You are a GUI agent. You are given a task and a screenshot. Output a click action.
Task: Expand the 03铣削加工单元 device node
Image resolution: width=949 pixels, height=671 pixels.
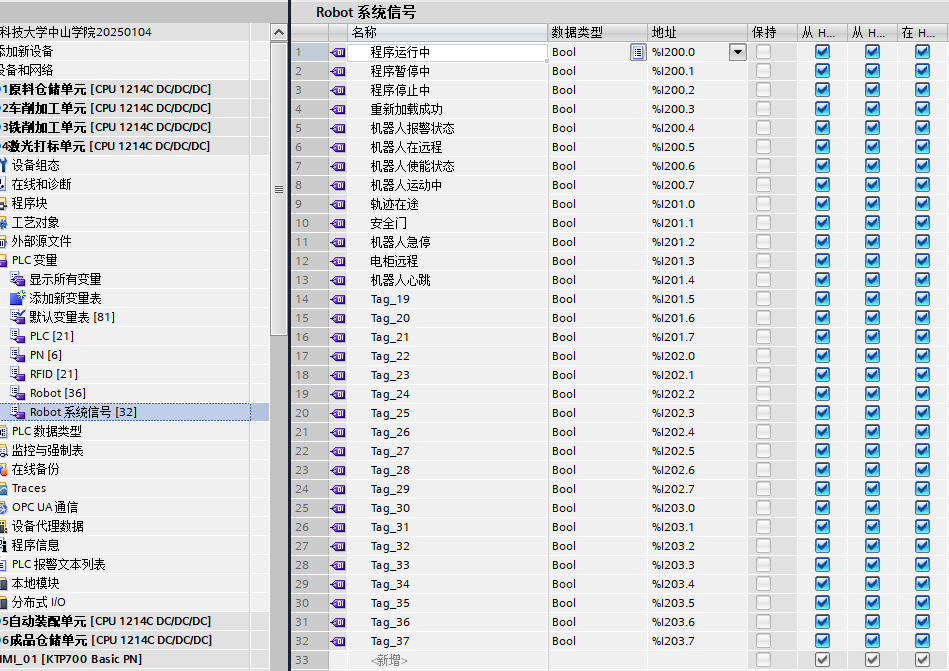point(105,128)
